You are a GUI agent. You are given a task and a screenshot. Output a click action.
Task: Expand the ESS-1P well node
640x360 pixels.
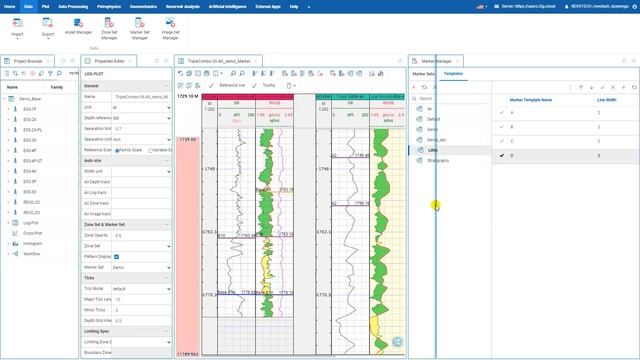[8, 109]
